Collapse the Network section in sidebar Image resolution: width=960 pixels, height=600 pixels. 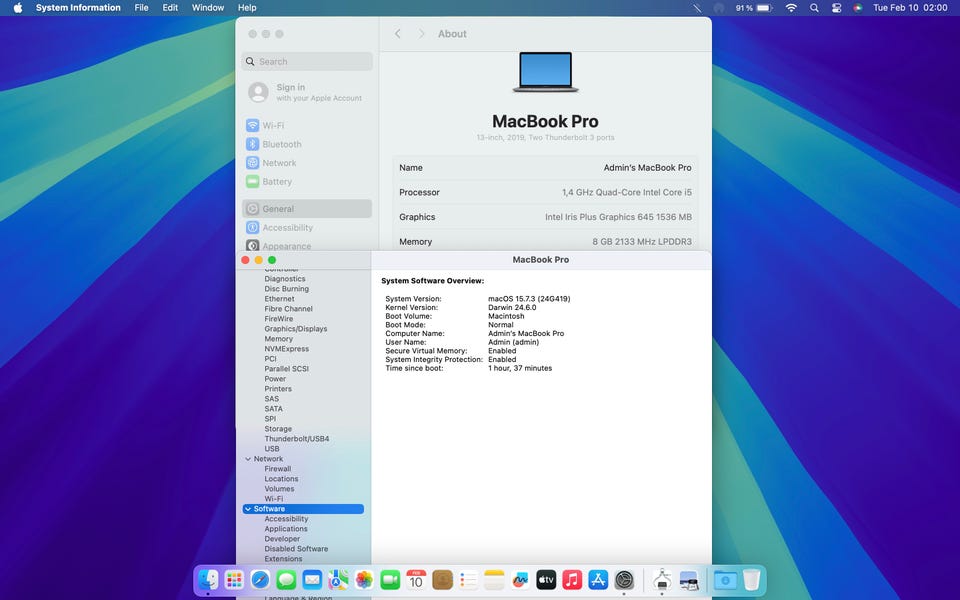coord(248,459)
